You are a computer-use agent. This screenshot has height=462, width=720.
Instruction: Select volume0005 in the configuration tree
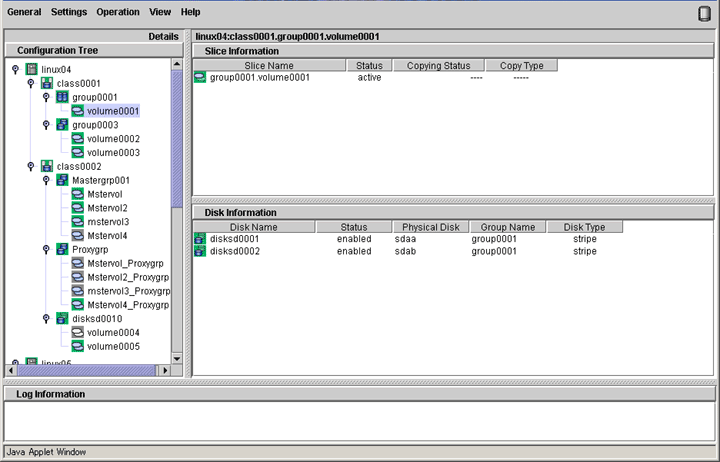113,346
